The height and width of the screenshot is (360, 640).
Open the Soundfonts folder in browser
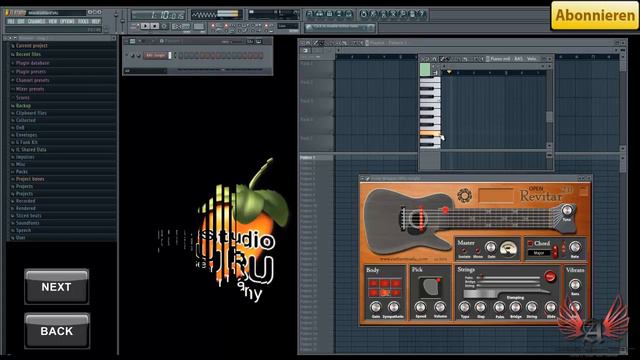point(27,223)
